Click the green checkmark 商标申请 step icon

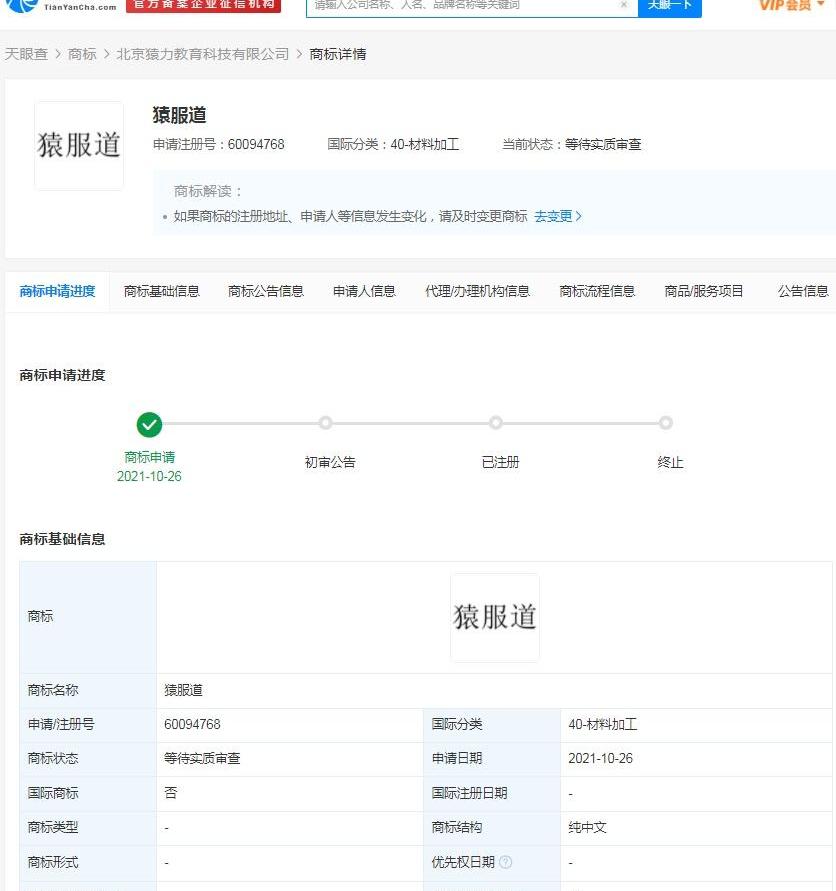149,424
